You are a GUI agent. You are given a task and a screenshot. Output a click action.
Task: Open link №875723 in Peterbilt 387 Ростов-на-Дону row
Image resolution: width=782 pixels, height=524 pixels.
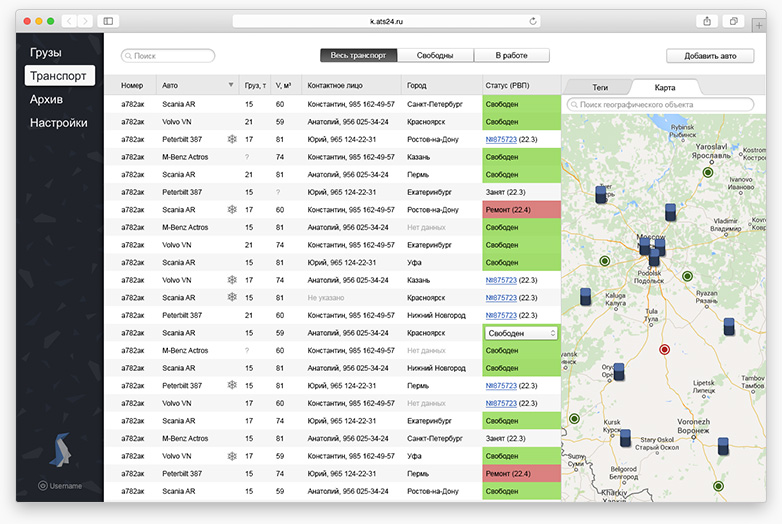click(501, 139)
